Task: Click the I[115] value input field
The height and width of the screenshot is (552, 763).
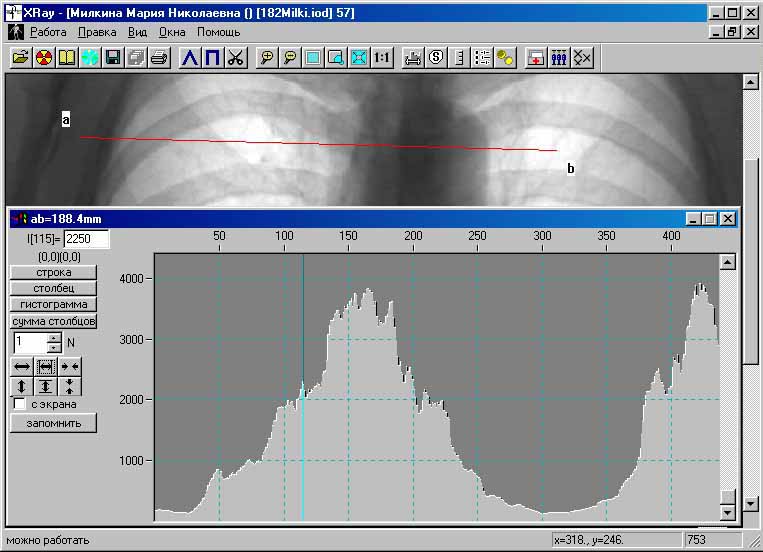Action: (x=86, y=239)
